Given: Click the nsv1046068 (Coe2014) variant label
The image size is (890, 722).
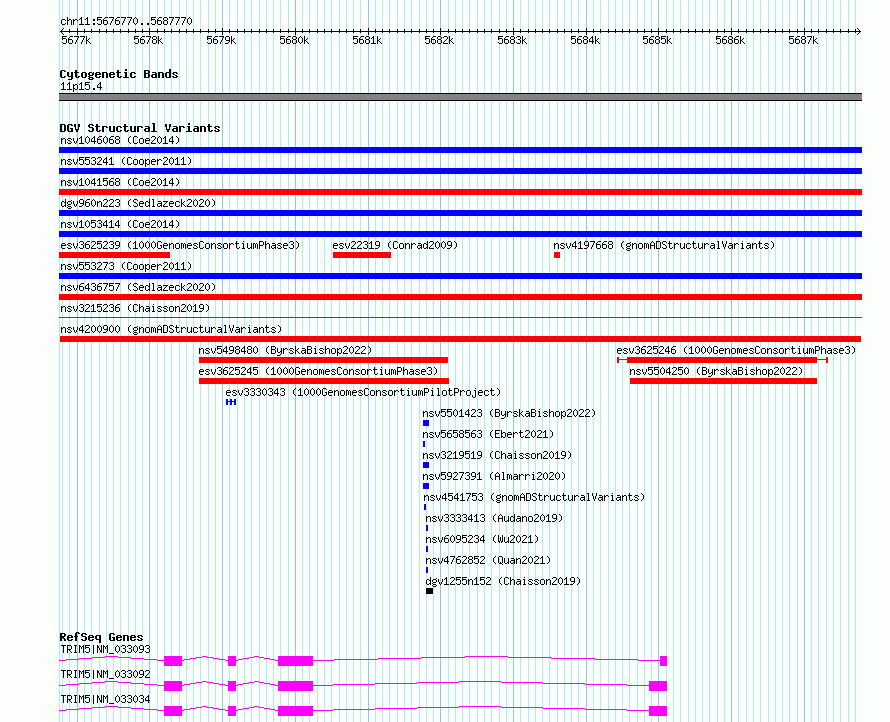Looking at the screenshot, I should coord(120,140).
